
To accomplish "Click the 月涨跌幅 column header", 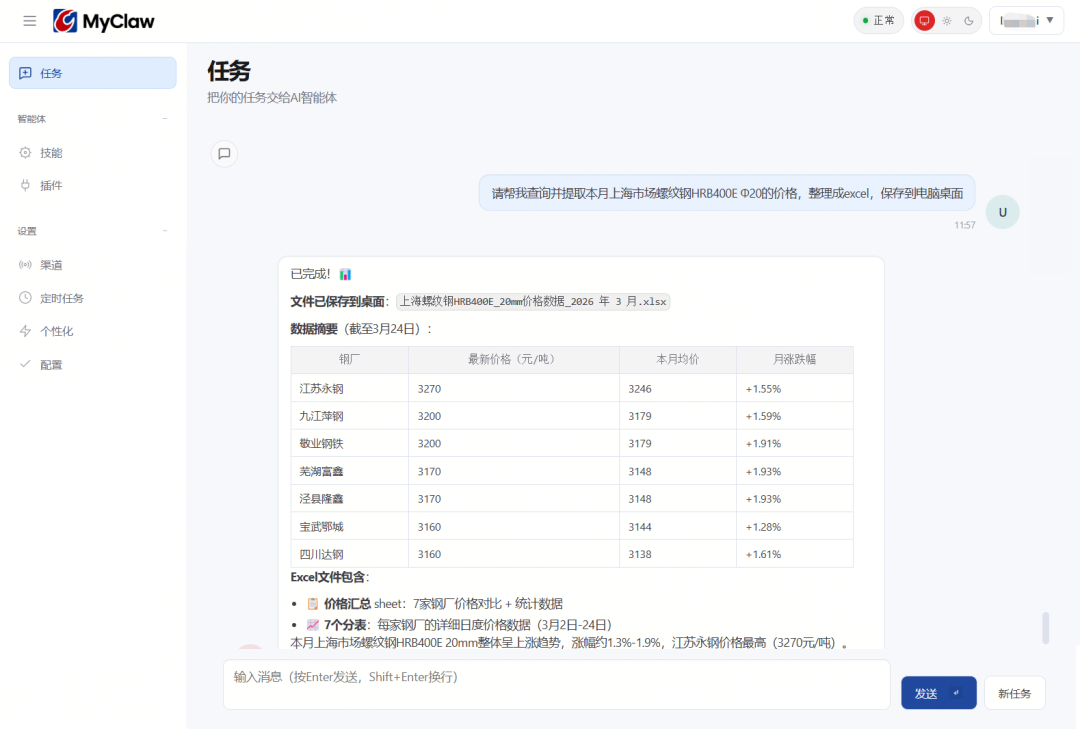I will pyautogui.click(x=795, y=360).
